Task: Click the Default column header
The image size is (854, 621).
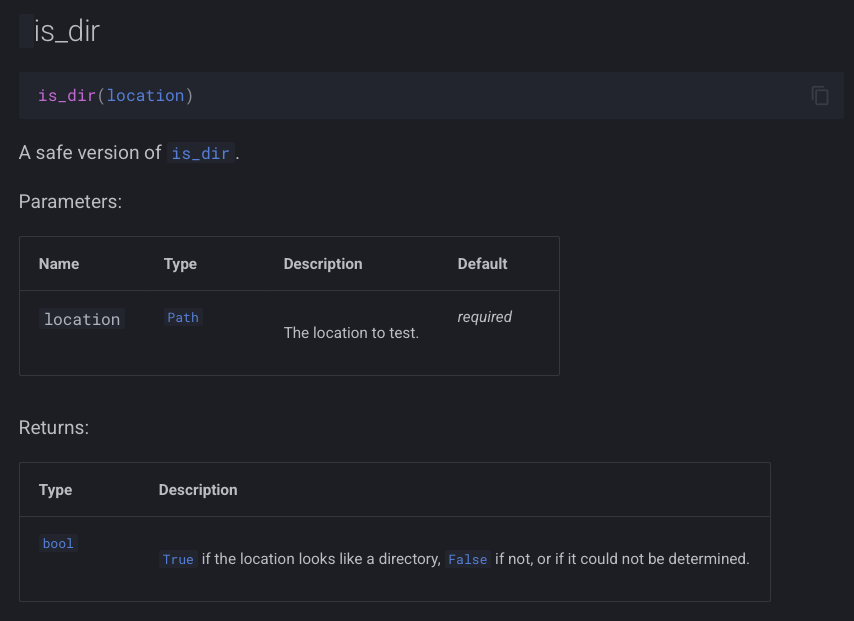Action: pyautogui.click(x=483, y=264)
